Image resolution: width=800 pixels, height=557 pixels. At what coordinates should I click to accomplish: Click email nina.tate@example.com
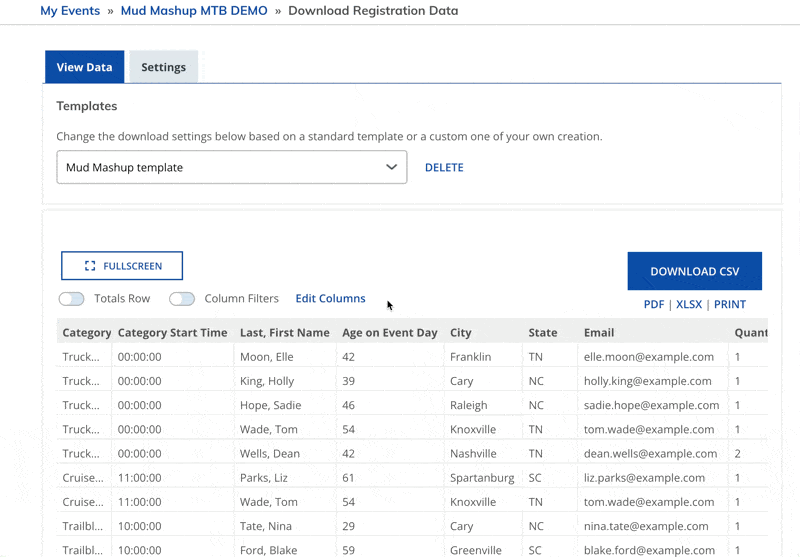[646, 526]
